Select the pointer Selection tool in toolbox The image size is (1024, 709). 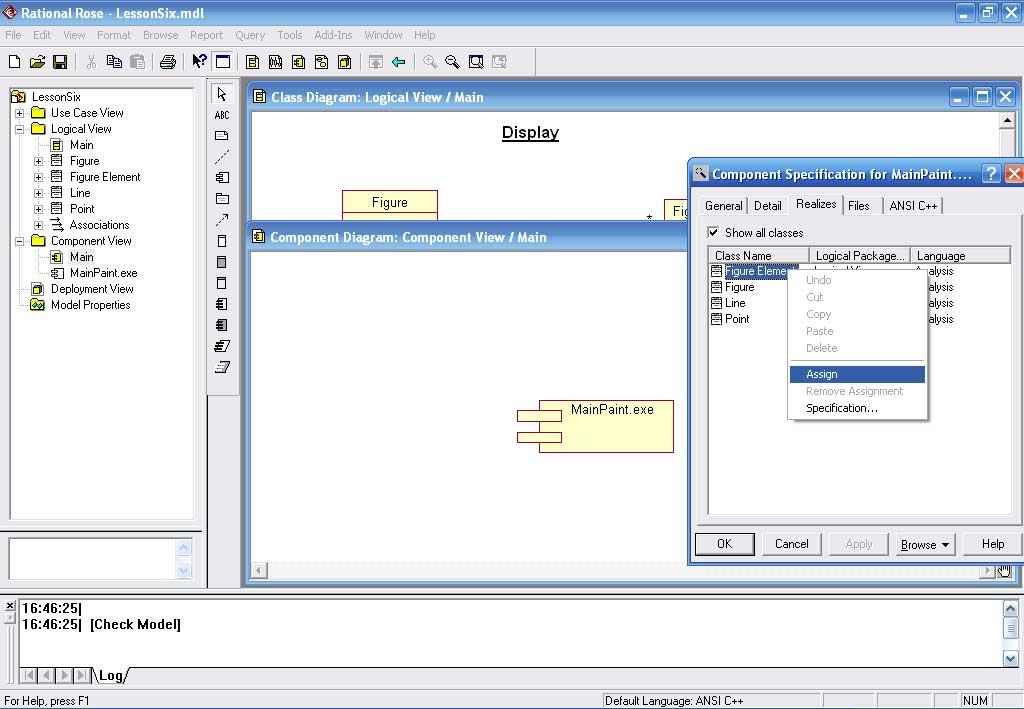click(222, 94)
